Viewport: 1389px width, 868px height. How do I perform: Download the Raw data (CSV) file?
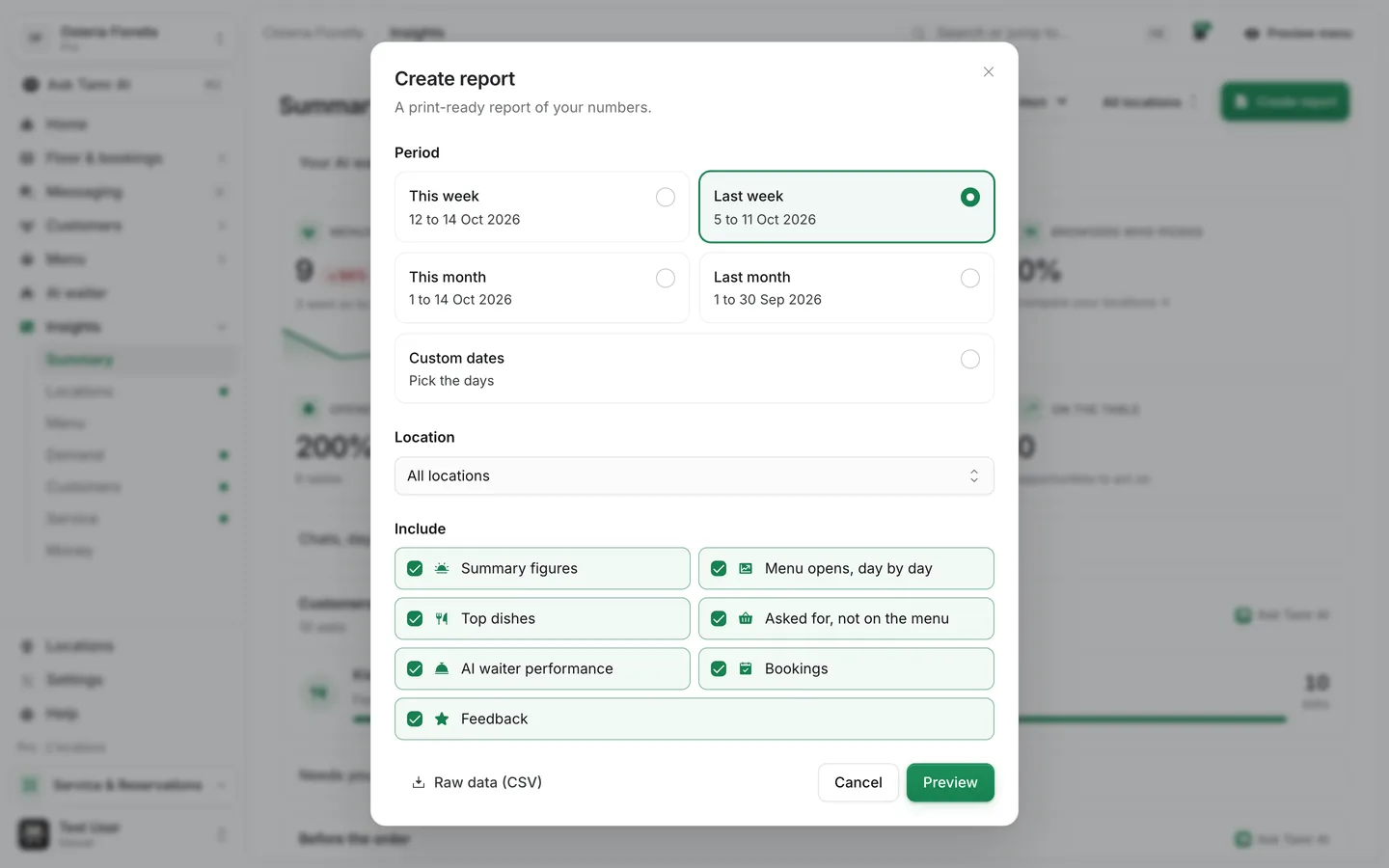(477, 782)
